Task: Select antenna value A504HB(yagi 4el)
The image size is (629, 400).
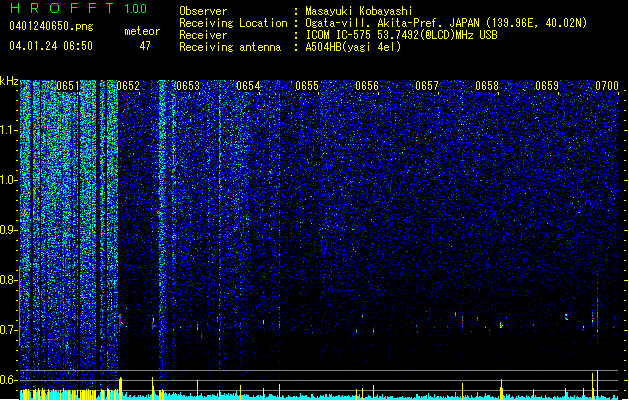Action: tap(353, 47)
